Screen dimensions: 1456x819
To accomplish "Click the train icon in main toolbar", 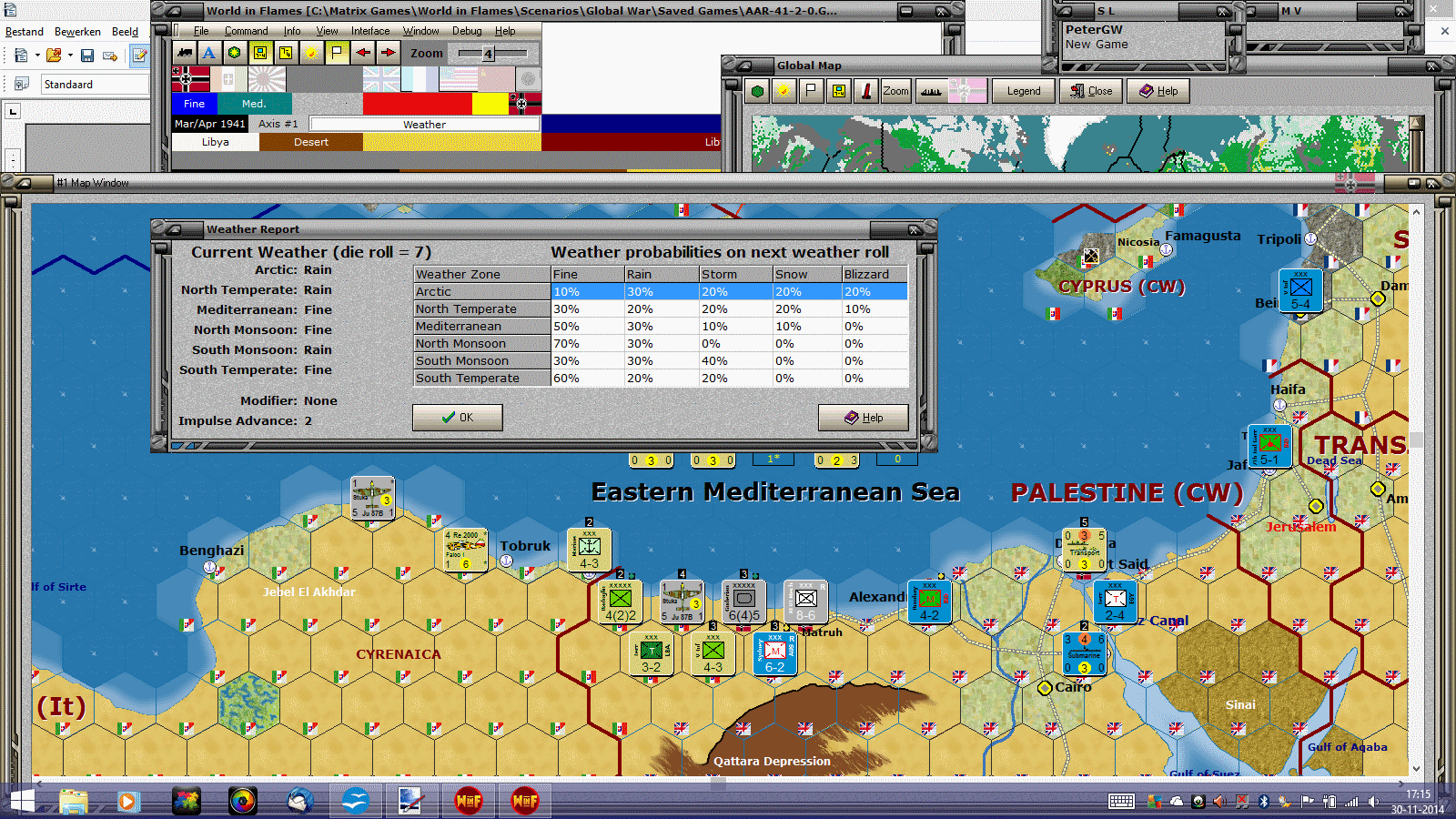I will pyautogui.click(x=185, y=53).
